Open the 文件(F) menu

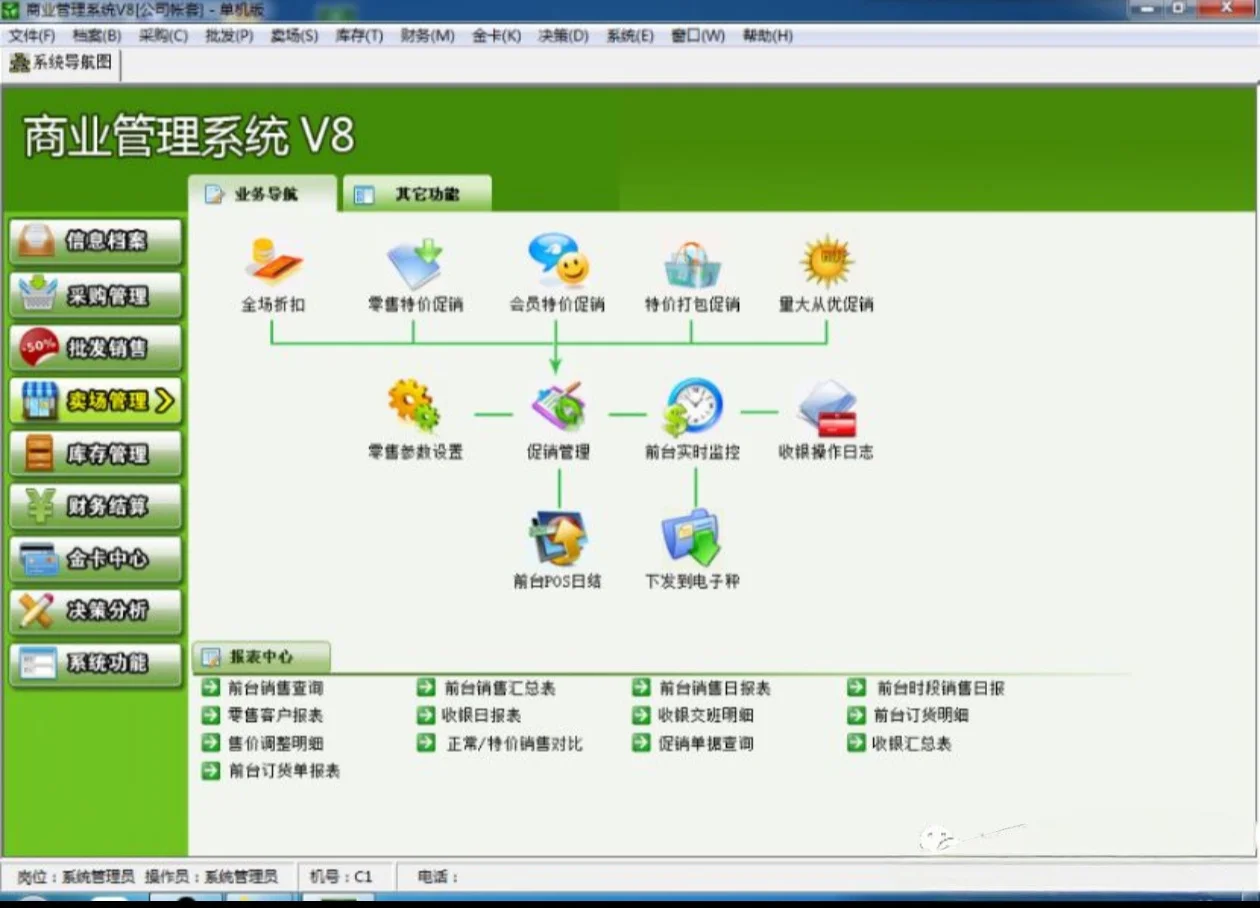(32, 36)
